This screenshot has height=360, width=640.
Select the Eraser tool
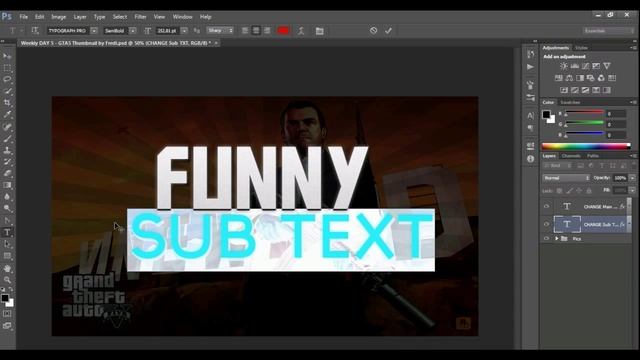pos(7,173)
